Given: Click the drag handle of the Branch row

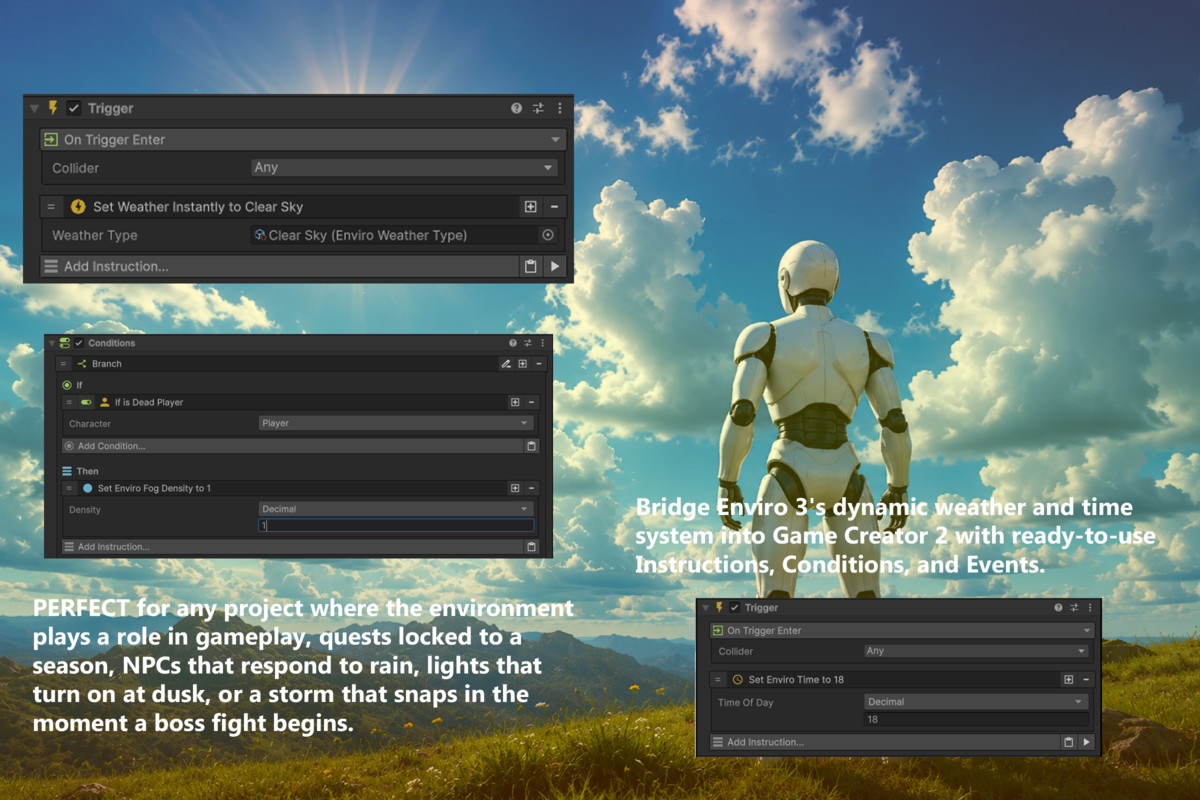Looking at the screenshot, I should (63, 364).
